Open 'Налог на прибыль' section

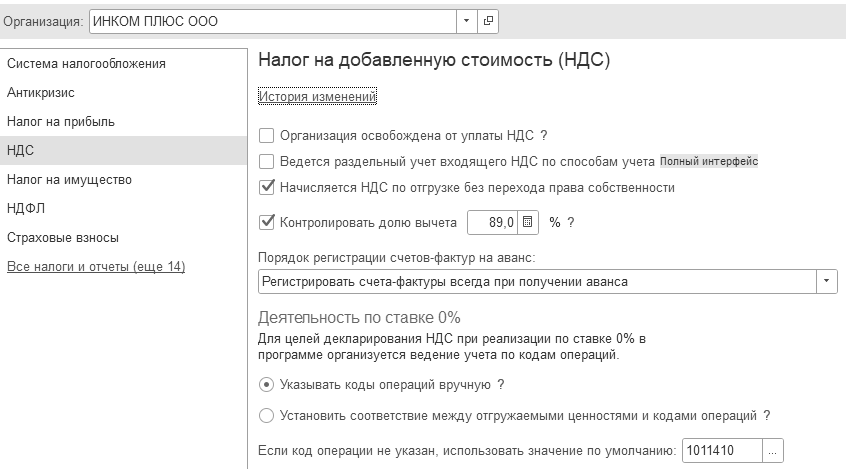61,121
